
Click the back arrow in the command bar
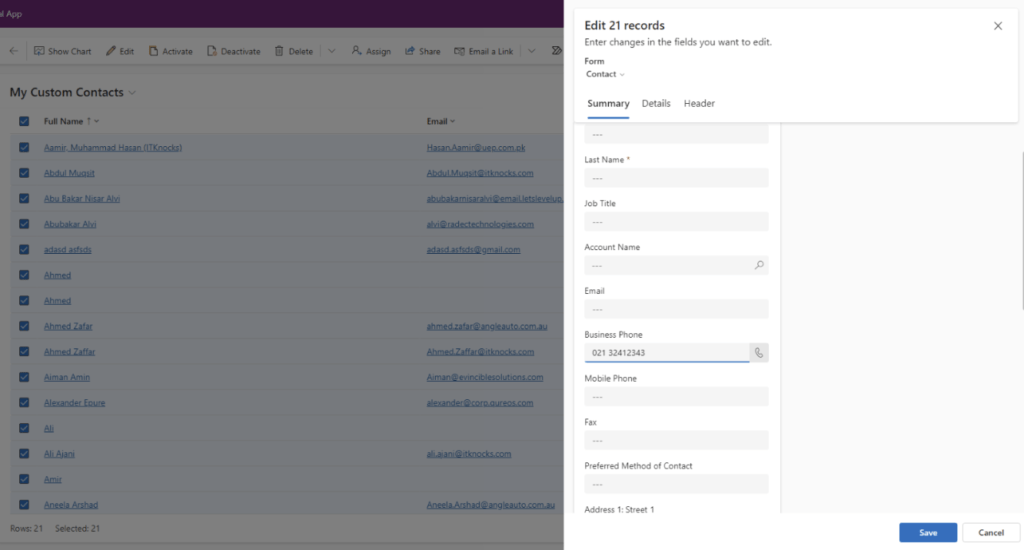[x=14, y=51]
